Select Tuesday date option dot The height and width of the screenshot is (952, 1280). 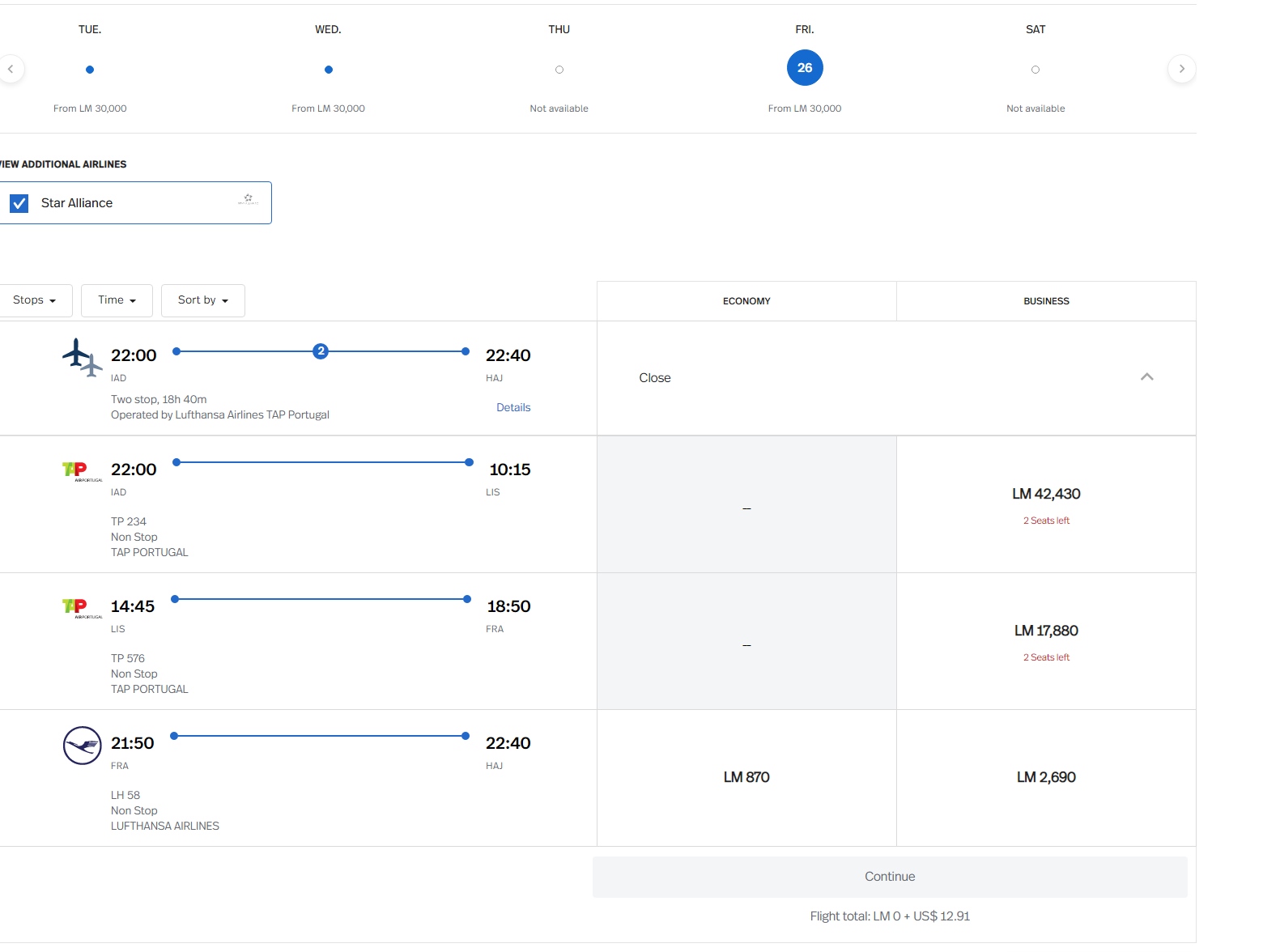90,70
